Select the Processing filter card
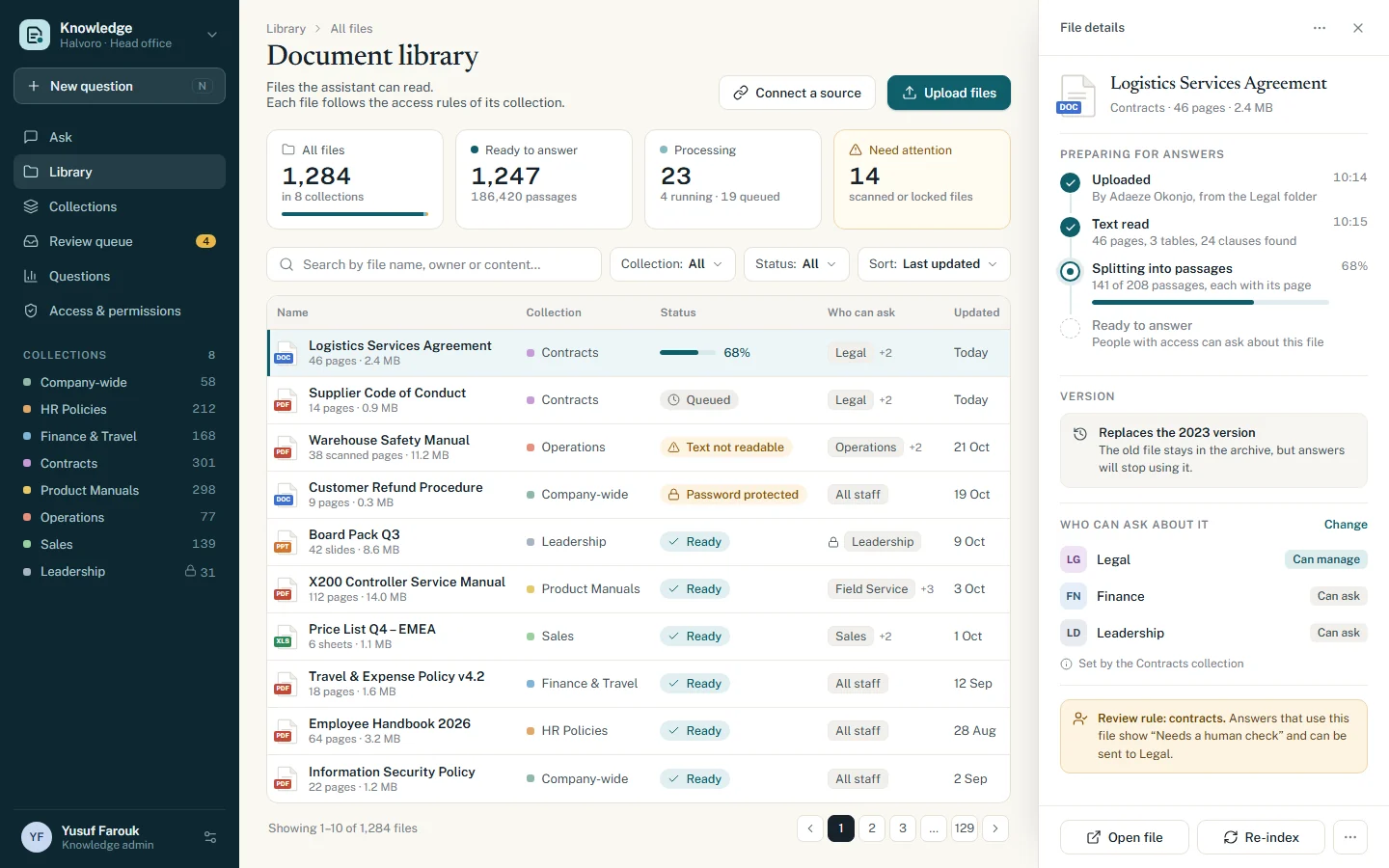Screen dimensions: 1389x868 (x=733, y=179)
